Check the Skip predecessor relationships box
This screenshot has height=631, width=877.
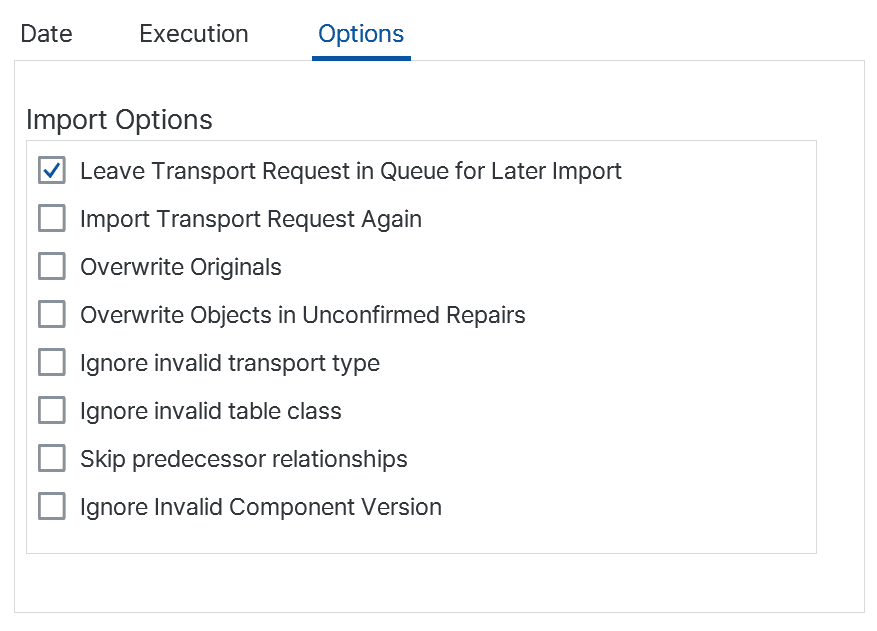(52, 459)
